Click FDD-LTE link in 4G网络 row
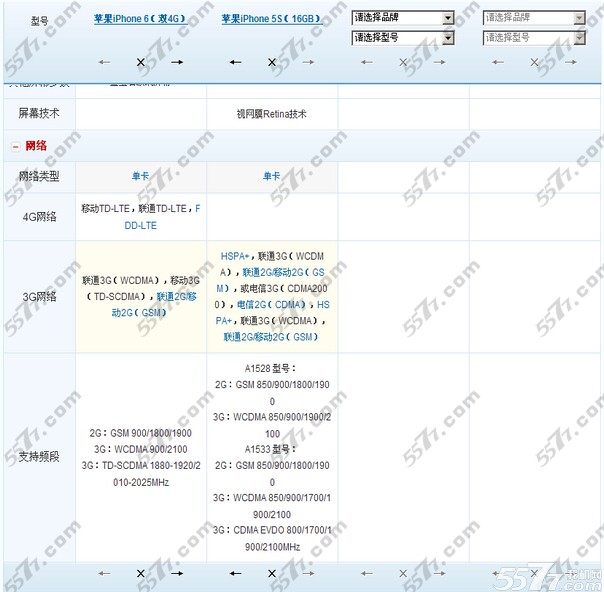604x592 pixels. point(141,225)
